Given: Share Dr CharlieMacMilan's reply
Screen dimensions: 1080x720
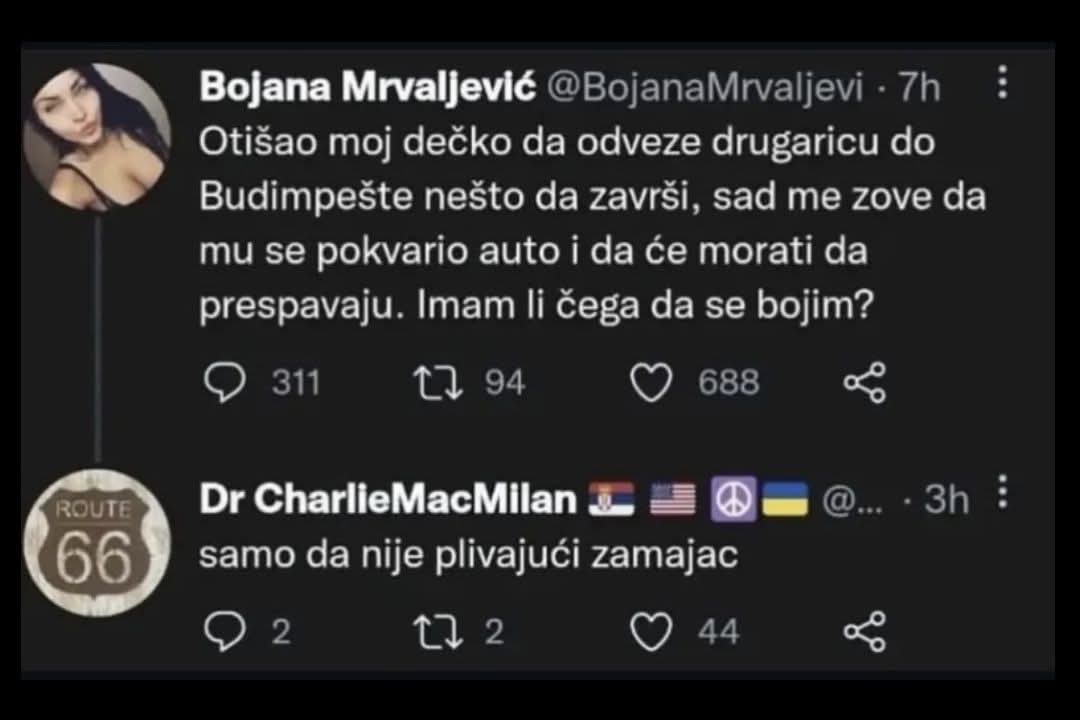Looking at the screenshot, I should pos(865,631).
